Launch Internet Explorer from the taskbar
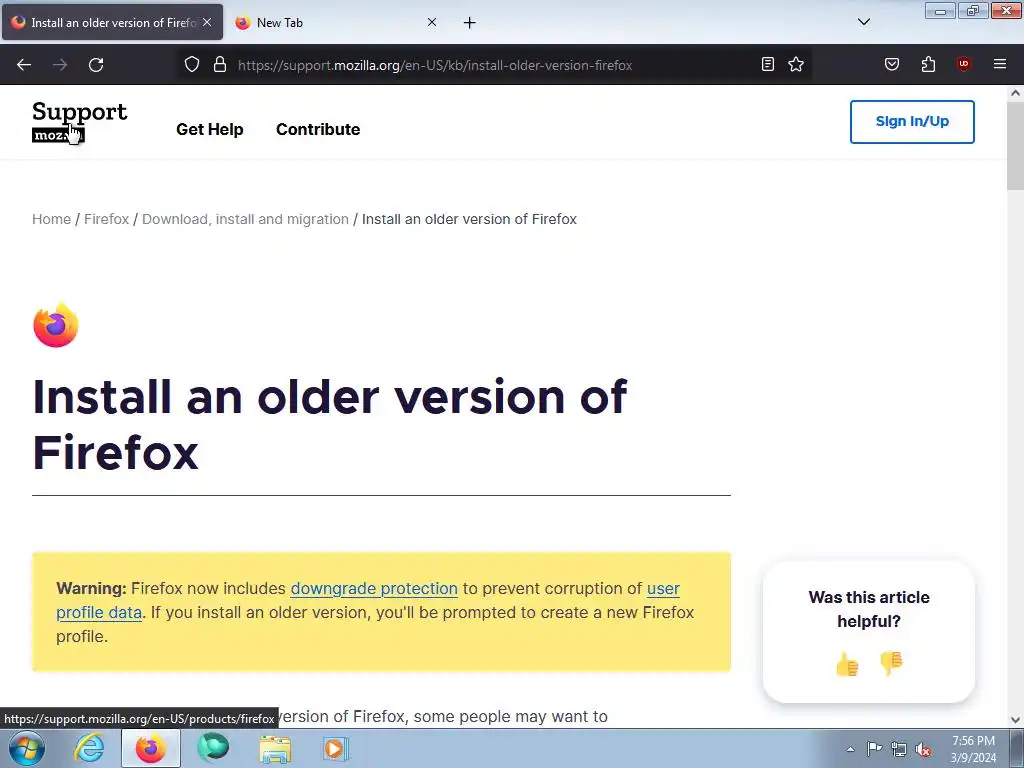Image resolution: width=1024 pixels, height=768 pixels. (89, 748)
